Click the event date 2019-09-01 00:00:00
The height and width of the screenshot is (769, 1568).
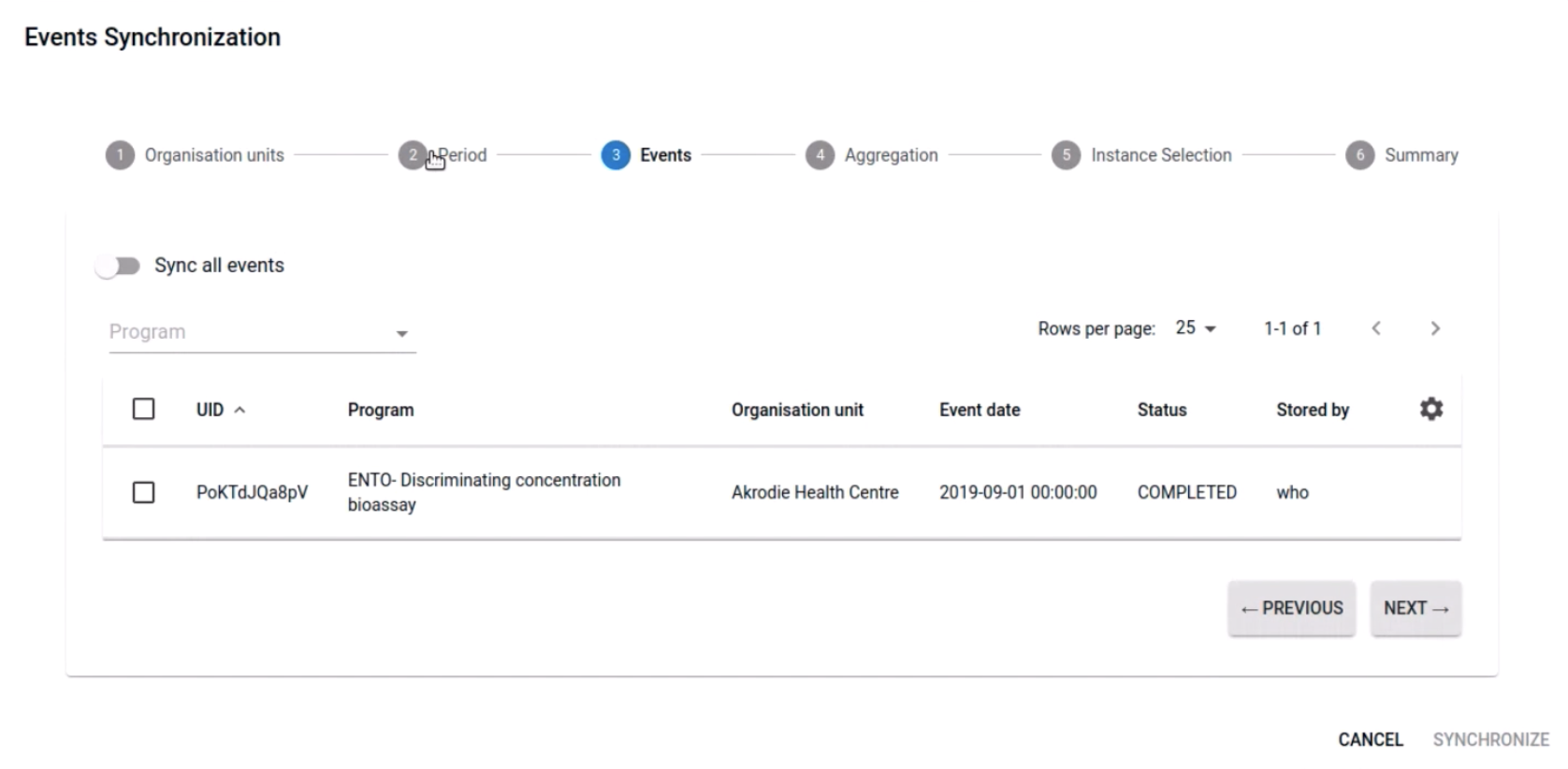coord(1018,492)
